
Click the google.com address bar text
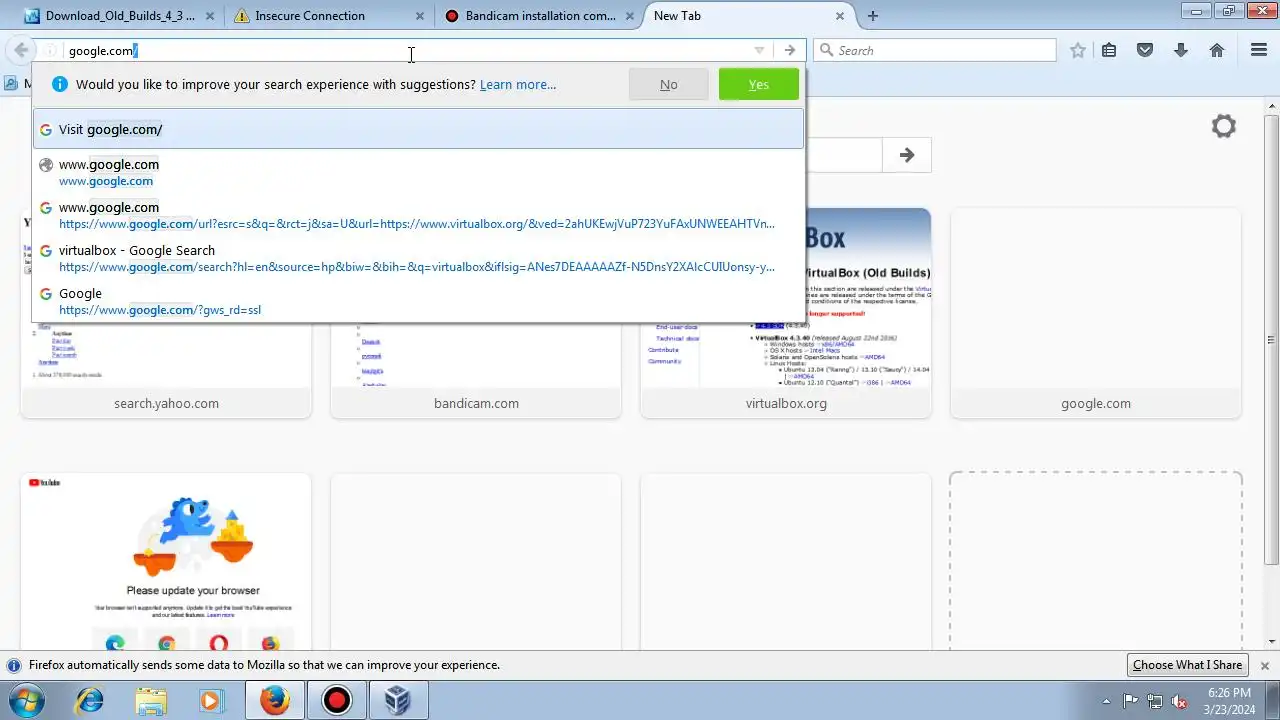click(x=102, y=50)
